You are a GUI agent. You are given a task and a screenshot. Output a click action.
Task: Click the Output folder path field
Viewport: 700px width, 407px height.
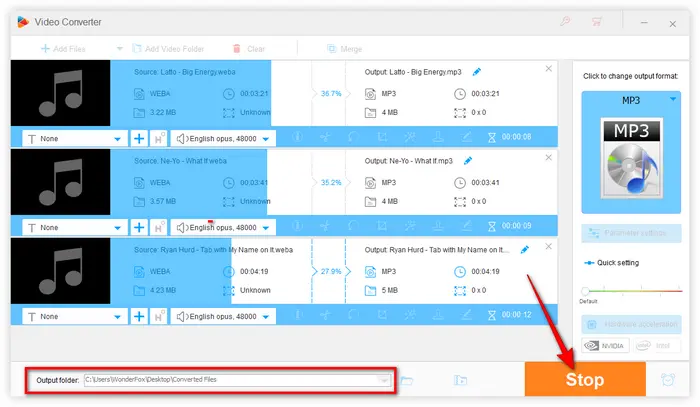(x=237, y=380)
